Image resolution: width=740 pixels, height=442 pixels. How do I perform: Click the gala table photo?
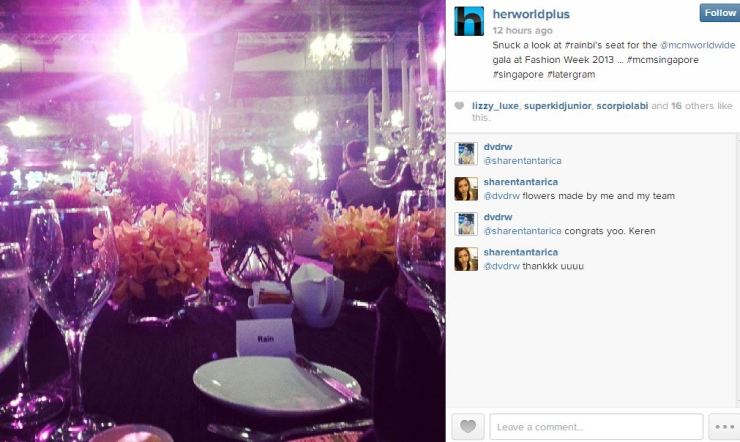[x=222, y=221]
